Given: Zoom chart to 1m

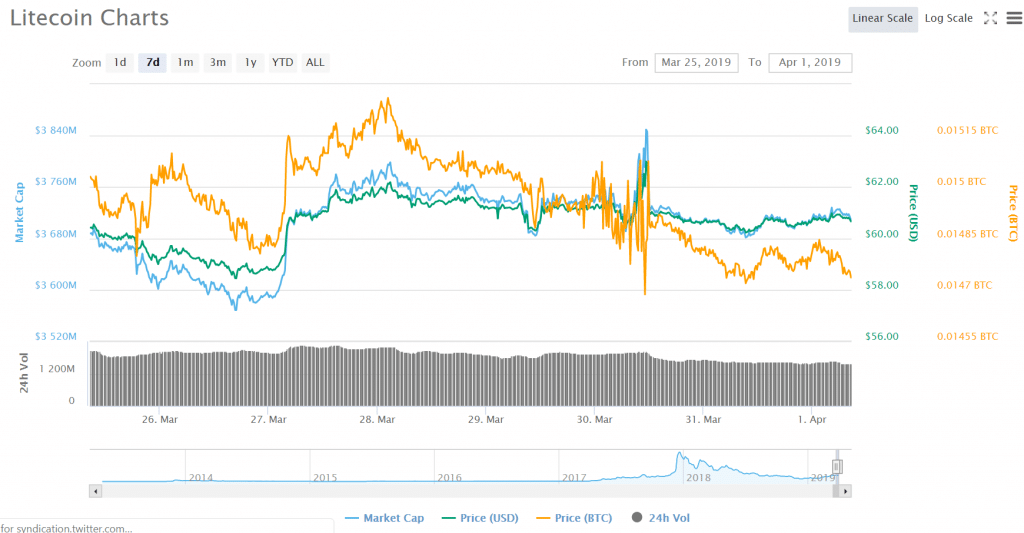Looking at the screenshot, I should (185, 62).
